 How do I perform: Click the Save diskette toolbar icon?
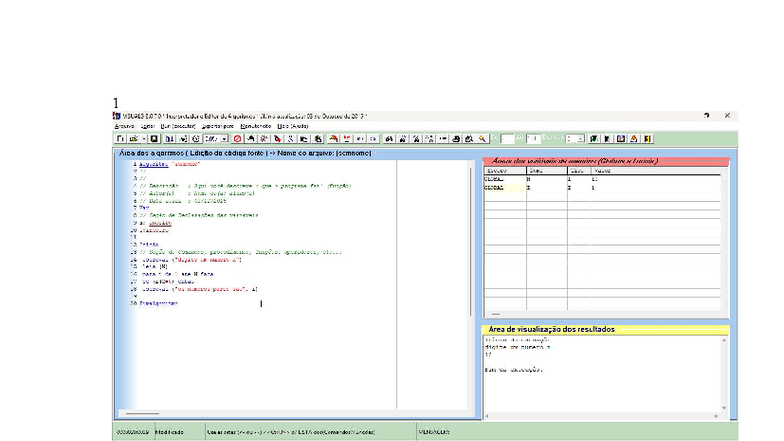point(154,138)
